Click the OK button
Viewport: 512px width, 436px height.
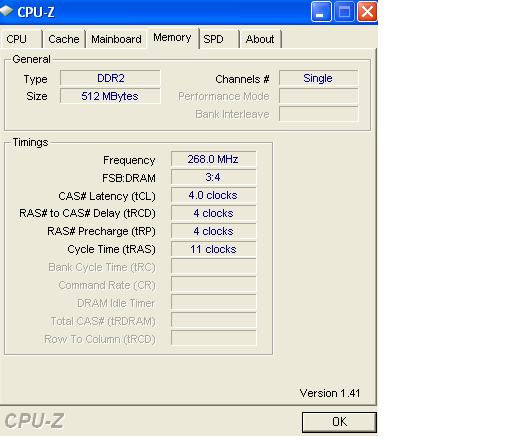coord(339,422)
